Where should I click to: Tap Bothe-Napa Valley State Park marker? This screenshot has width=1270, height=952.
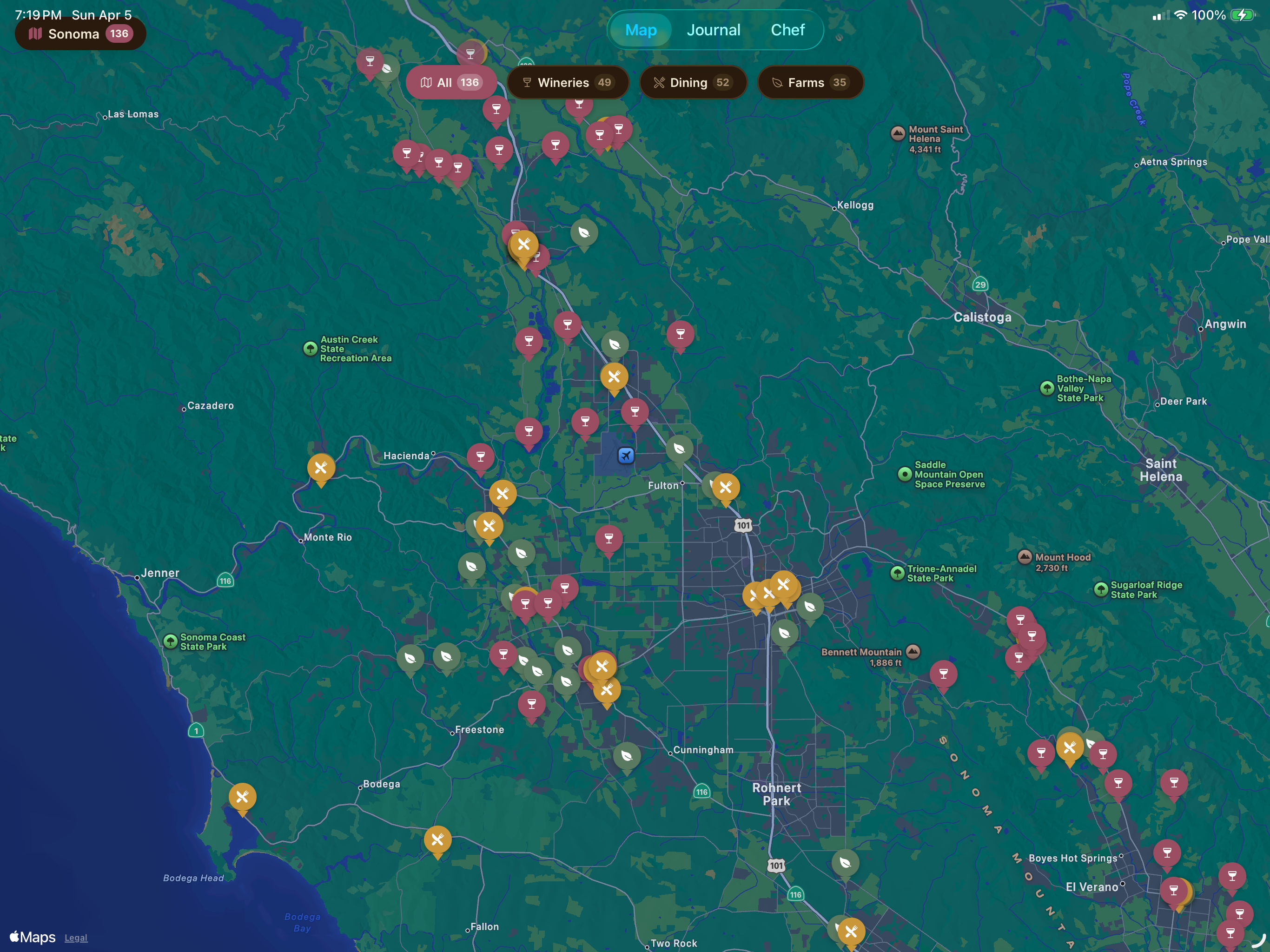[1047, 388]
